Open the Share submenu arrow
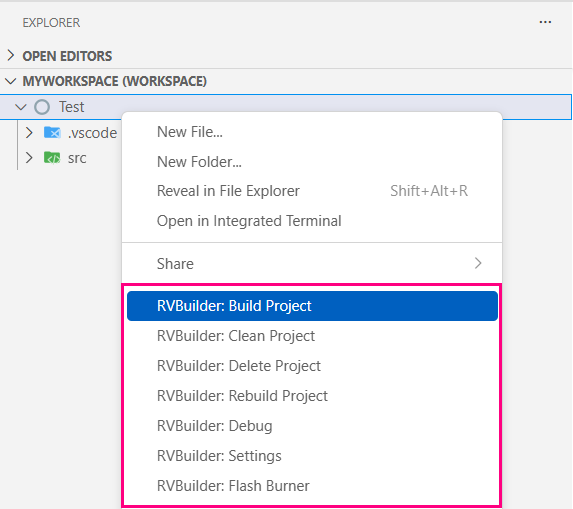 pyautogui.click(x=478, y=263)
